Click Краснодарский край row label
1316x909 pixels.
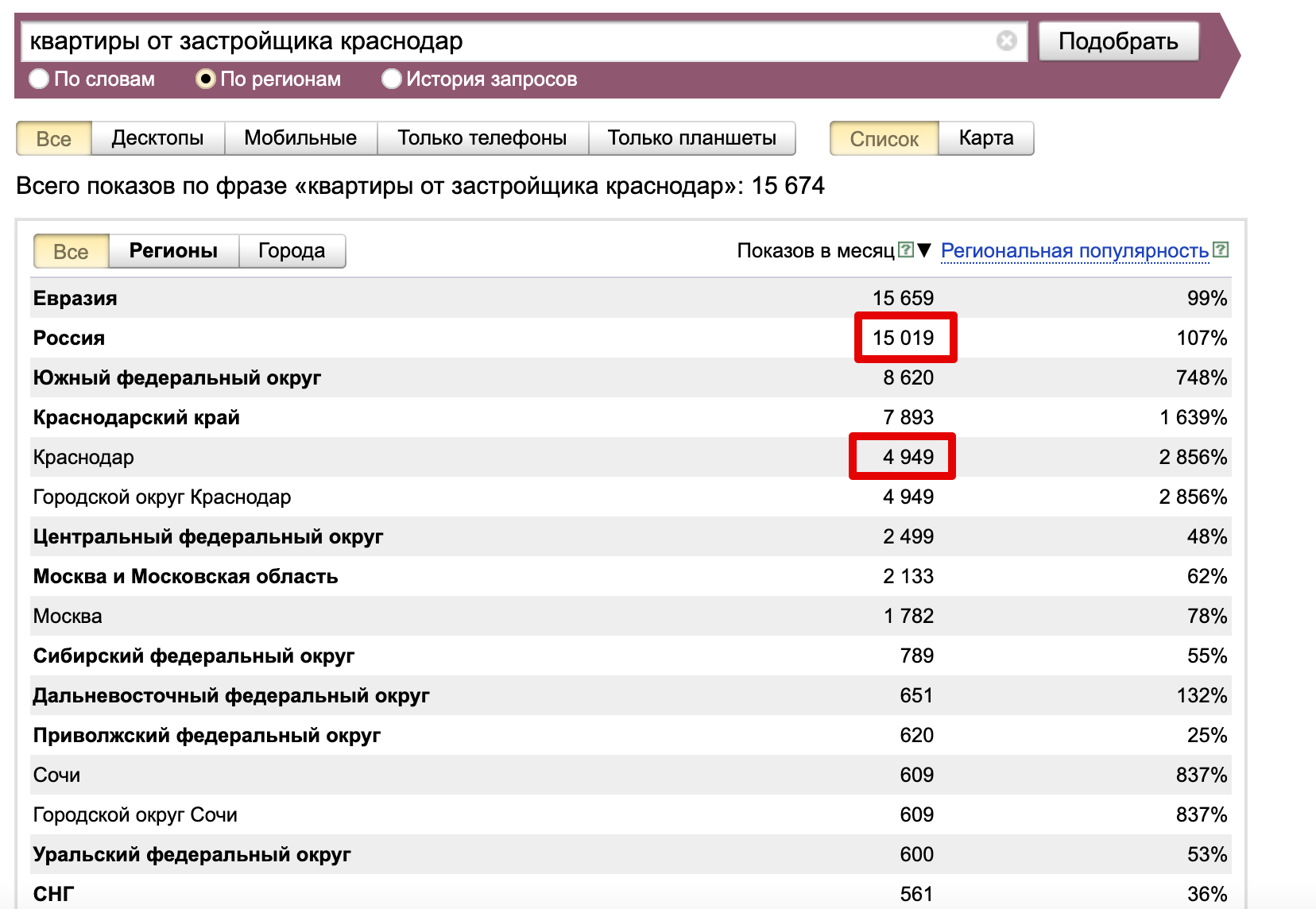136,417
